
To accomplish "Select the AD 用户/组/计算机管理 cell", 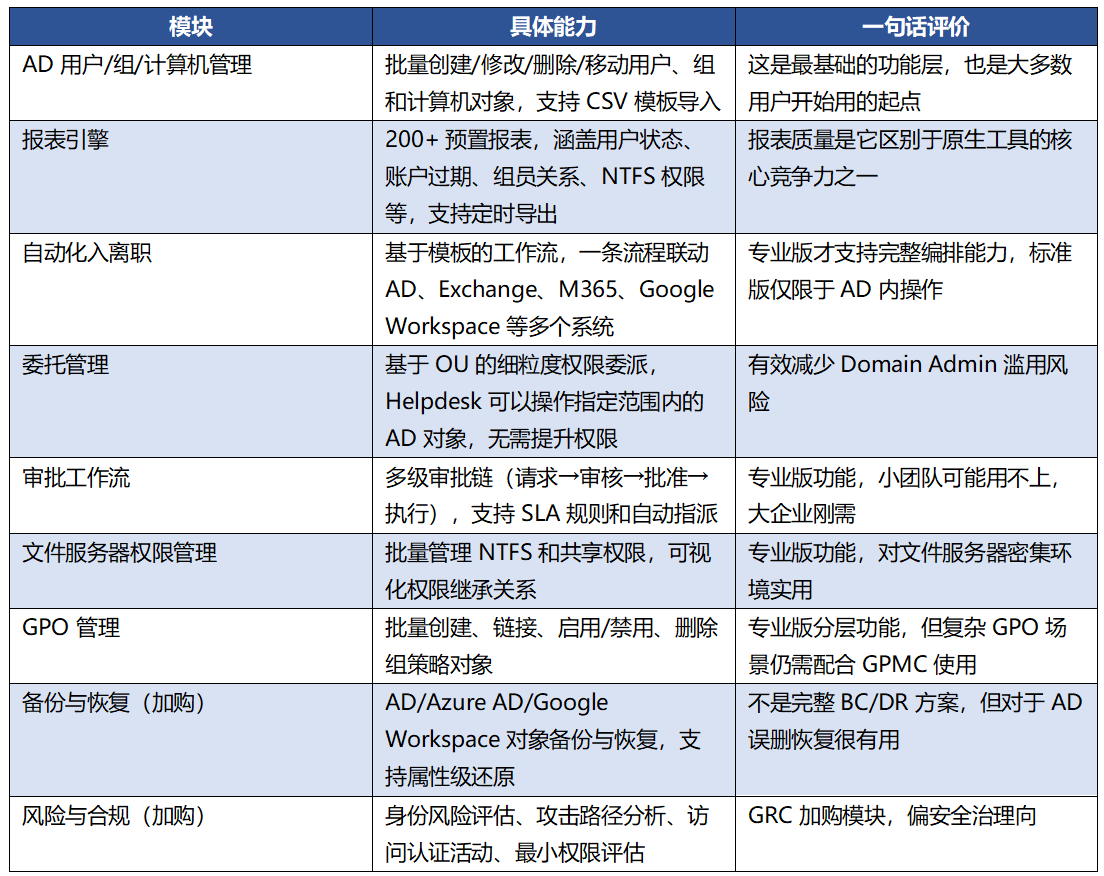I will 191,83.
